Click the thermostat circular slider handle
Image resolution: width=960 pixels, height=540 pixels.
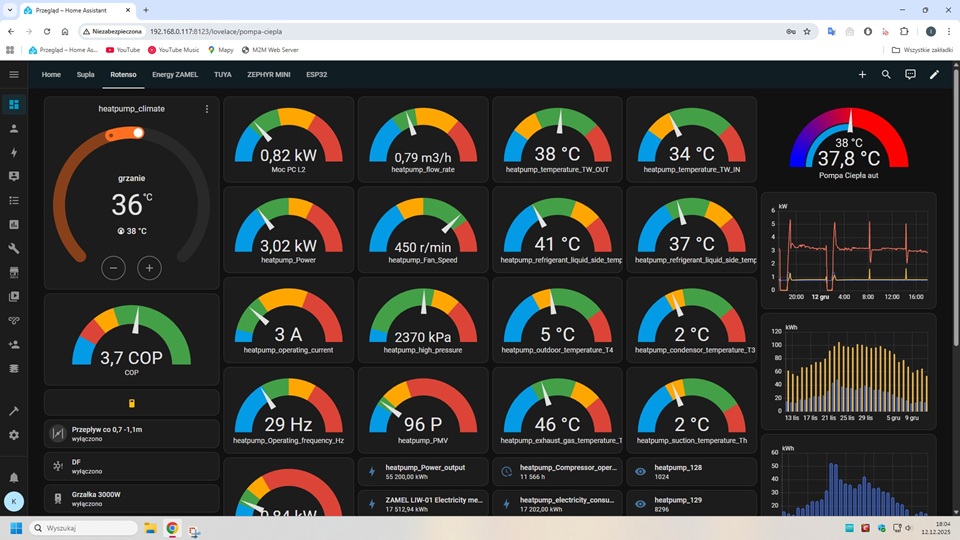point(138,133)
